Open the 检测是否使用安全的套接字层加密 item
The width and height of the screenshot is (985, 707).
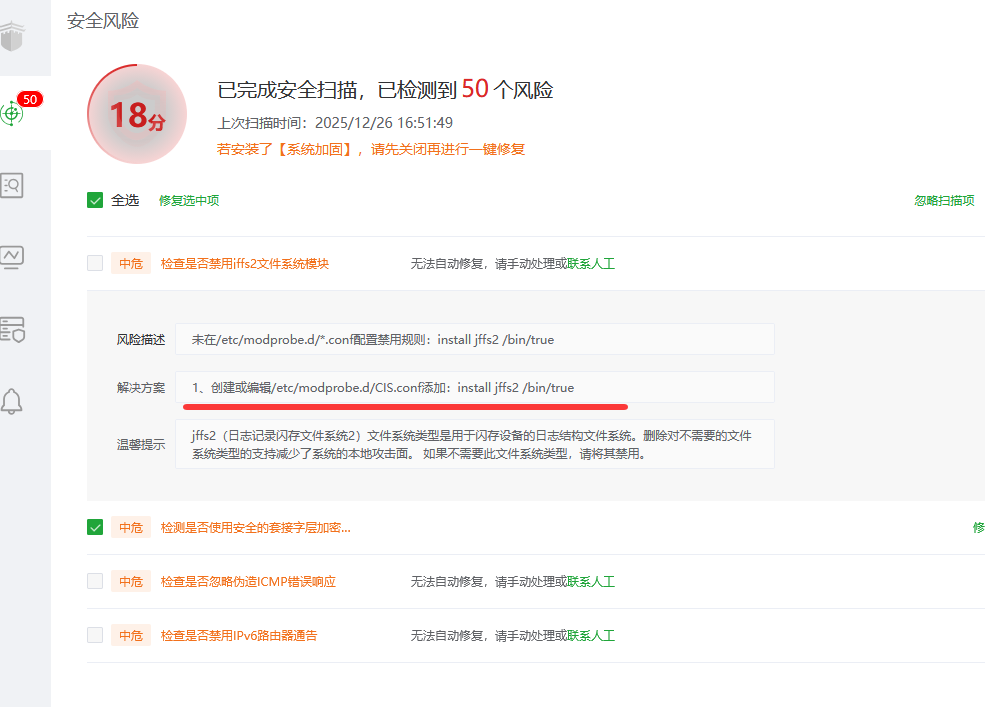click(256, 527)
